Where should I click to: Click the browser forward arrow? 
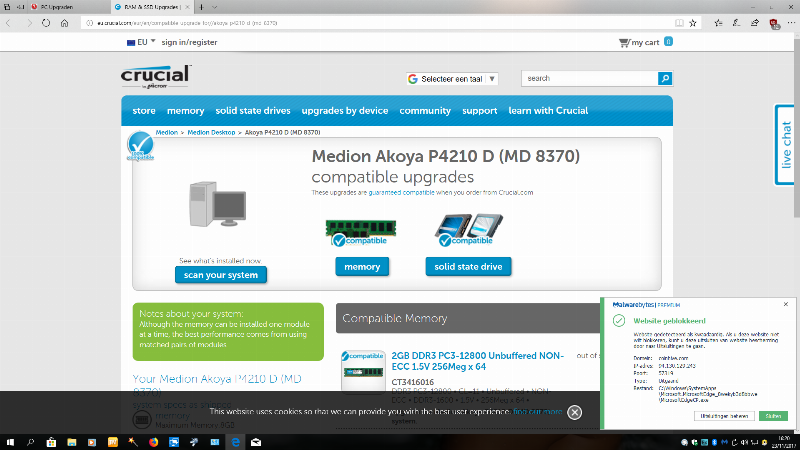[29, 23]
